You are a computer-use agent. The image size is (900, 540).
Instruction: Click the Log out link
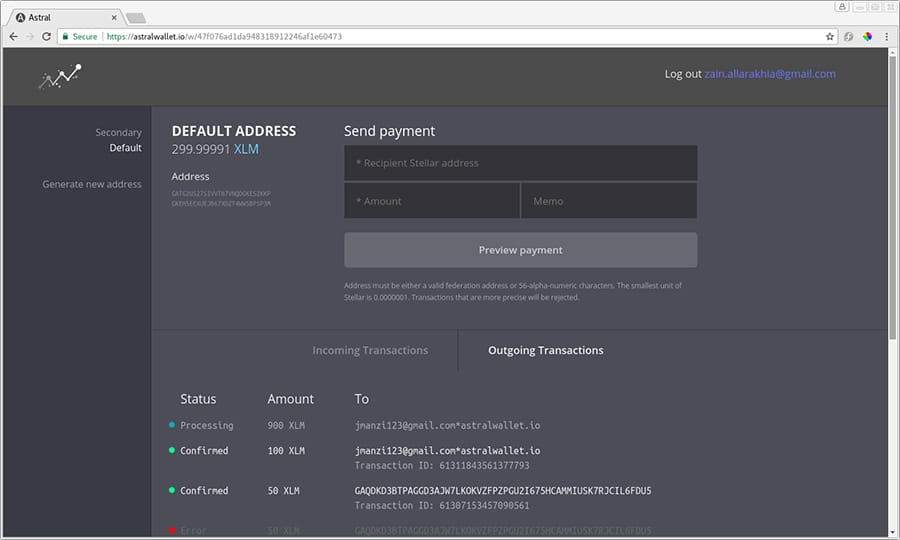pos(682,74)
